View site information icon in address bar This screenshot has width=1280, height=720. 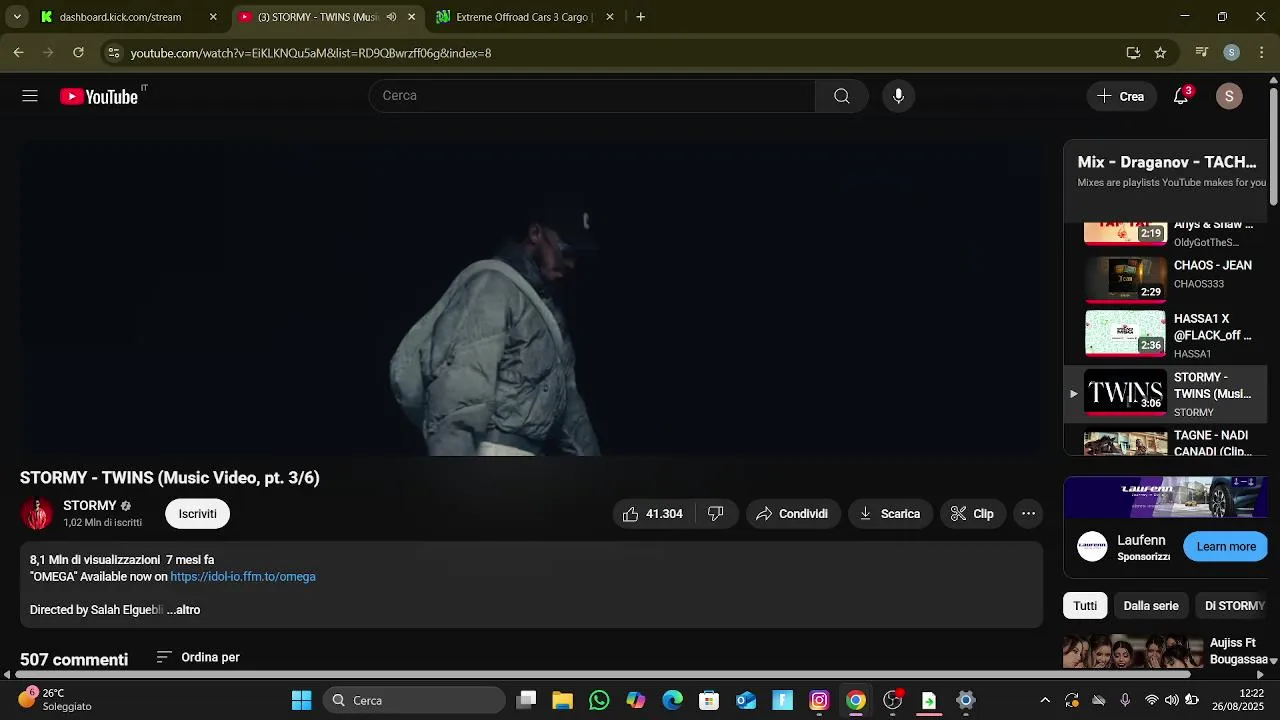pyautogui.click(x=114, y=53)
